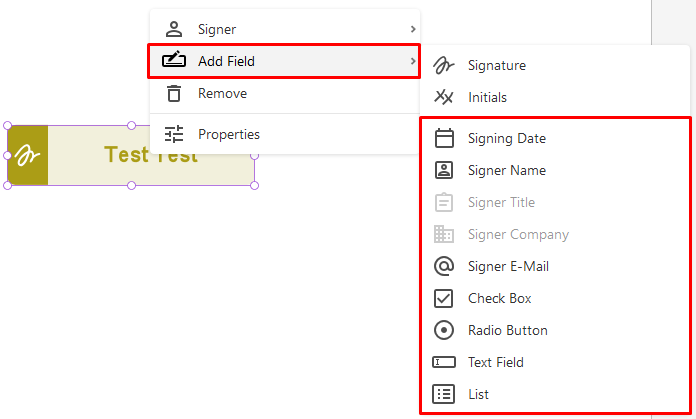Screen dimensions: 696x419
Task: Expand the Signer submenu arrow
Action: pos(413,29)
